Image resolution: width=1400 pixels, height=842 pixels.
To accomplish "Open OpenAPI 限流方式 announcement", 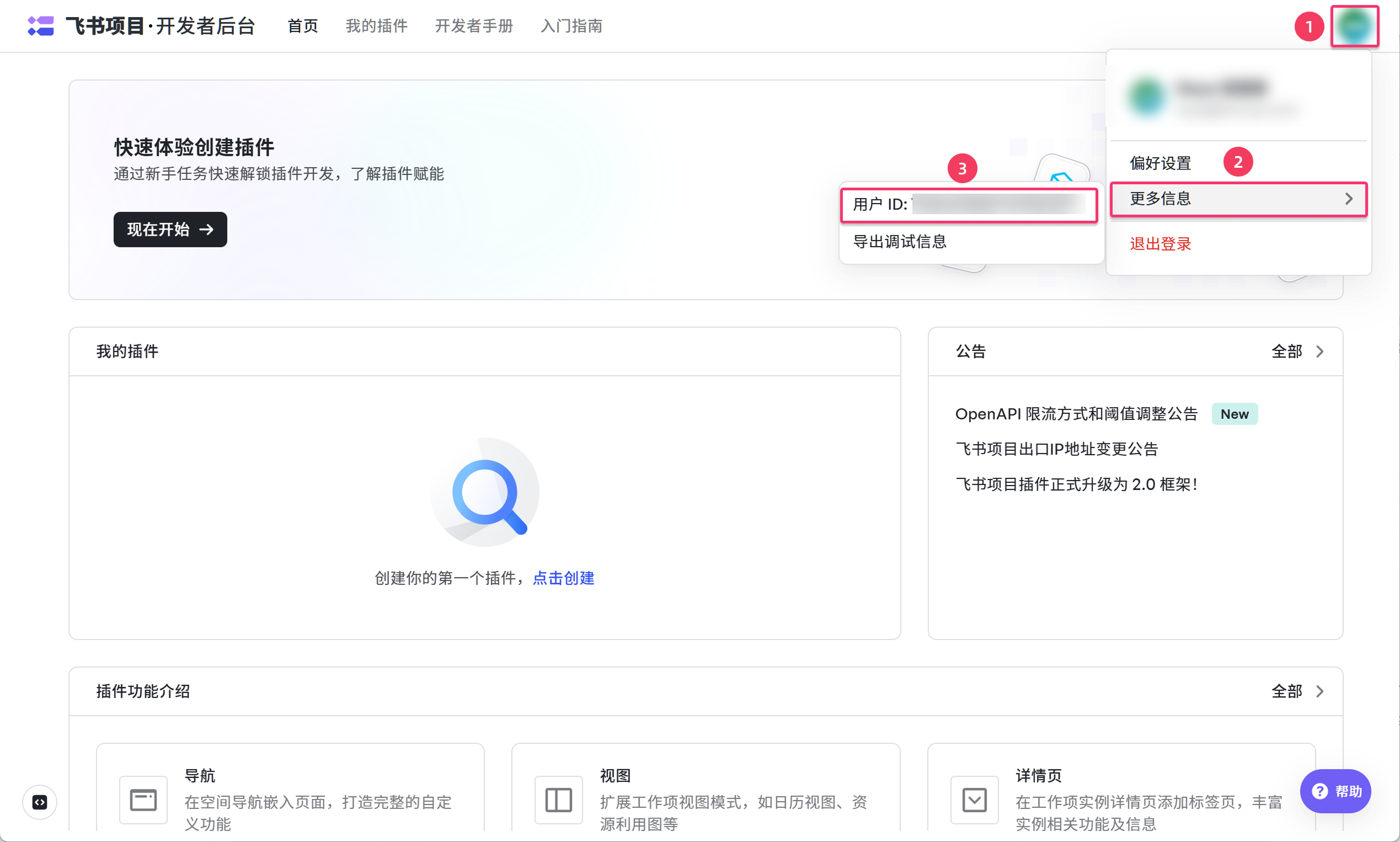I will (x=1076, y=414).
